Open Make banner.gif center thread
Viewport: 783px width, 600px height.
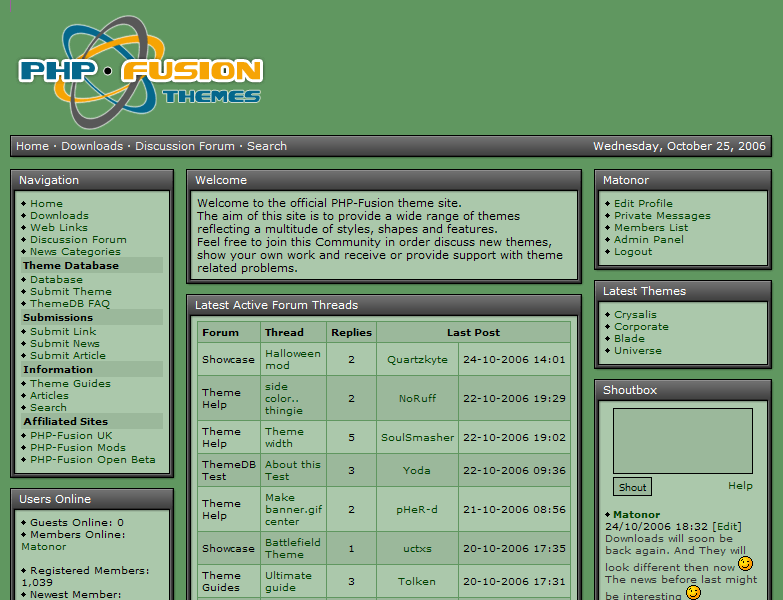[294, 509]
